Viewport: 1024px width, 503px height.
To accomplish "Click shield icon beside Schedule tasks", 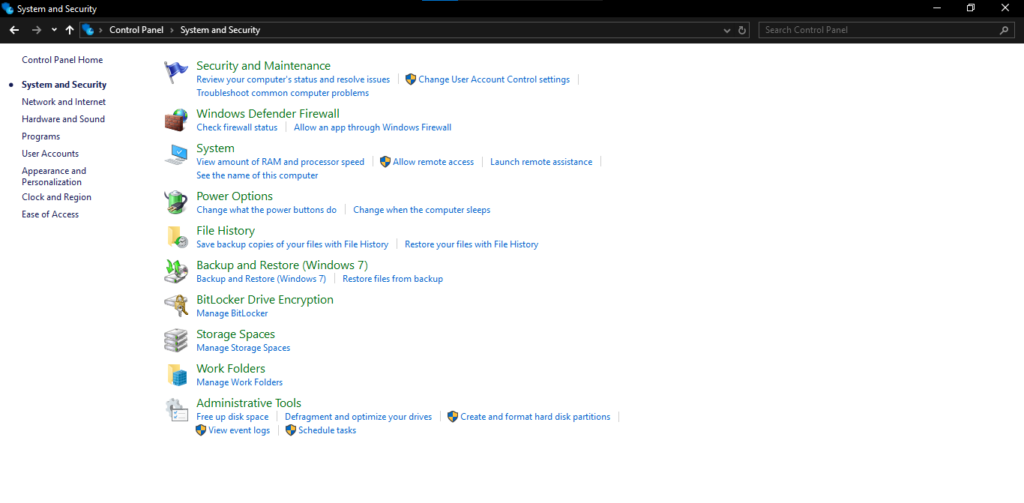I will click(291, 430).
